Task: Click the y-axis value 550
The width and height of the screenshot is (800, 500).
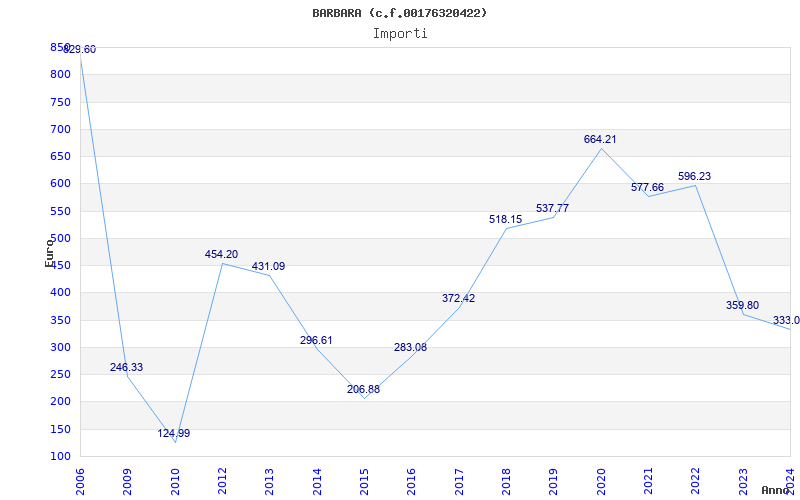Action: click(60, 211)
